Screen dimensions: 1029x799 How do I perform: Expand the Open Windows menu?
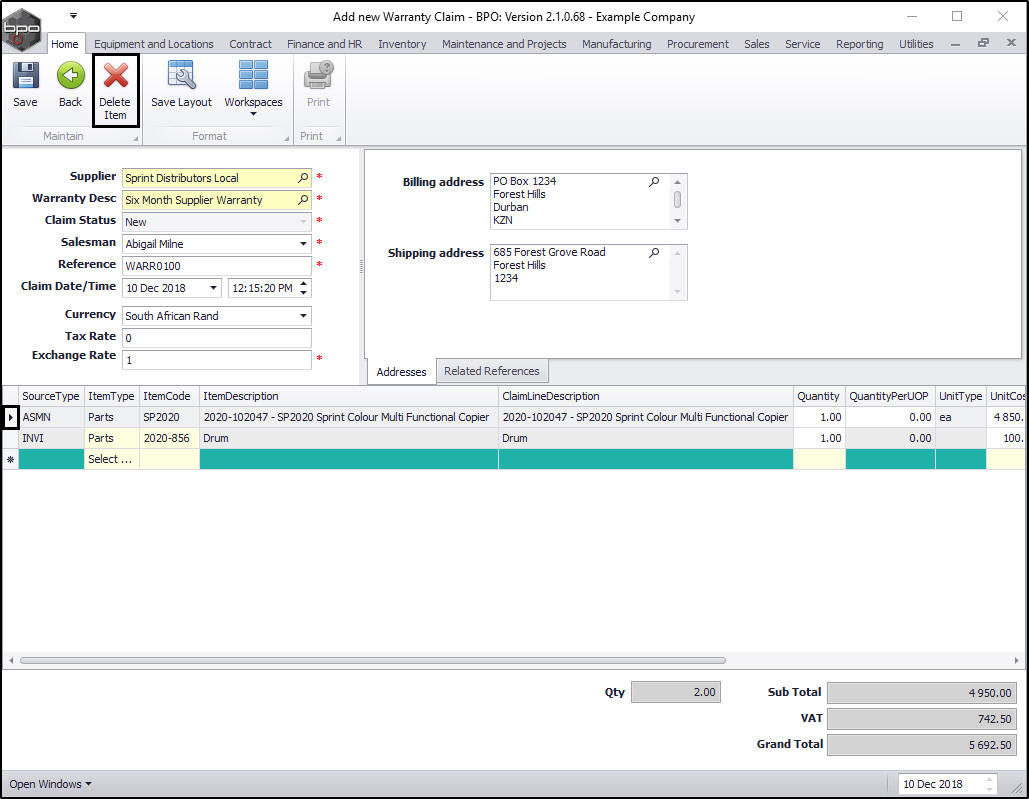coord(50,784)
